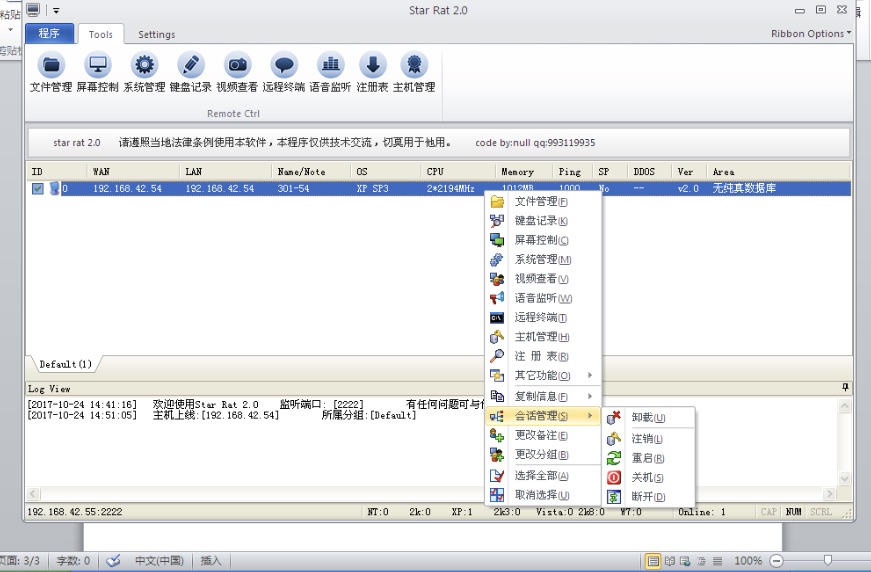Image resolution: width=871 pixels, height=572 pixels.
Task: Click WAN address 192.168.42.54 cell
Action: click(x=127, y=189)
